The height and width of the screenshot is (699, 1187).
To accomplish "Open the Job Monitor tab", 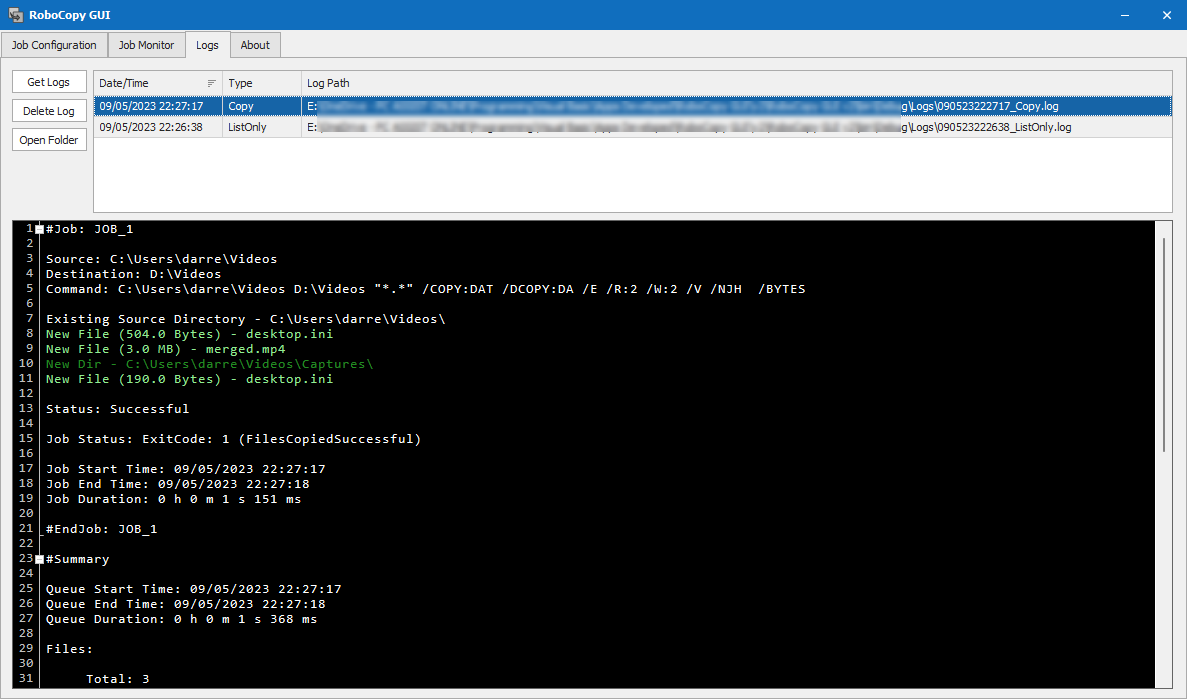I will [146, 45].
